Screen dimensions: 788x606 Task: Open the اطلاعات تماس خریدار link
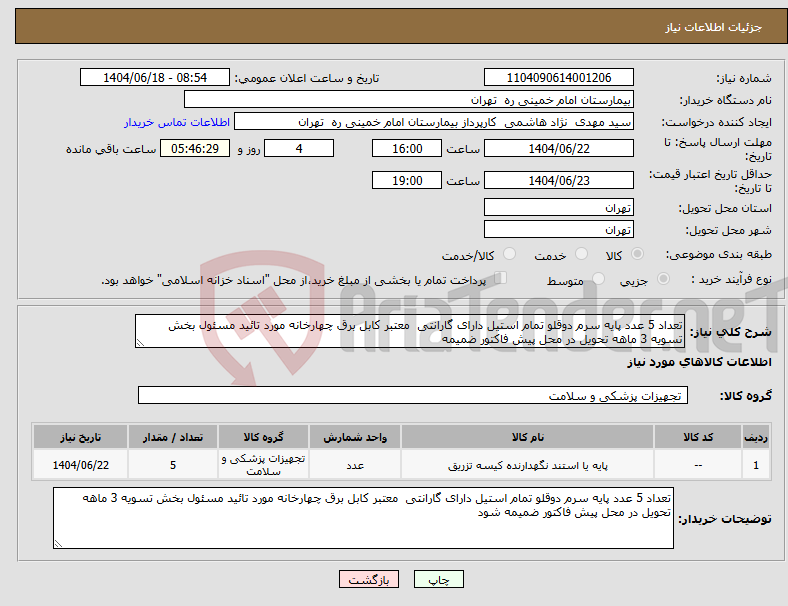point(177,122)
